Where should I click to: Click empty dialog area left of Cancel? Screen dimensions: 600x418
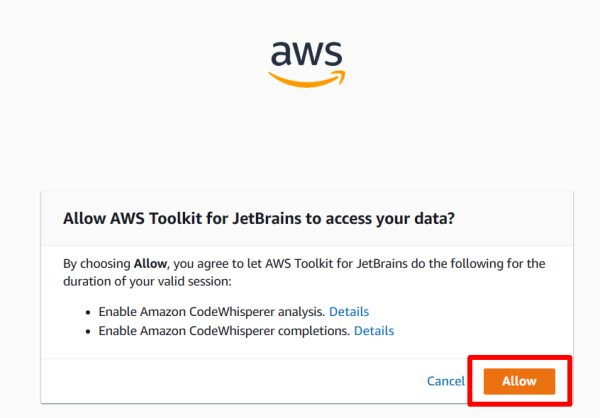tap(230, 381)
